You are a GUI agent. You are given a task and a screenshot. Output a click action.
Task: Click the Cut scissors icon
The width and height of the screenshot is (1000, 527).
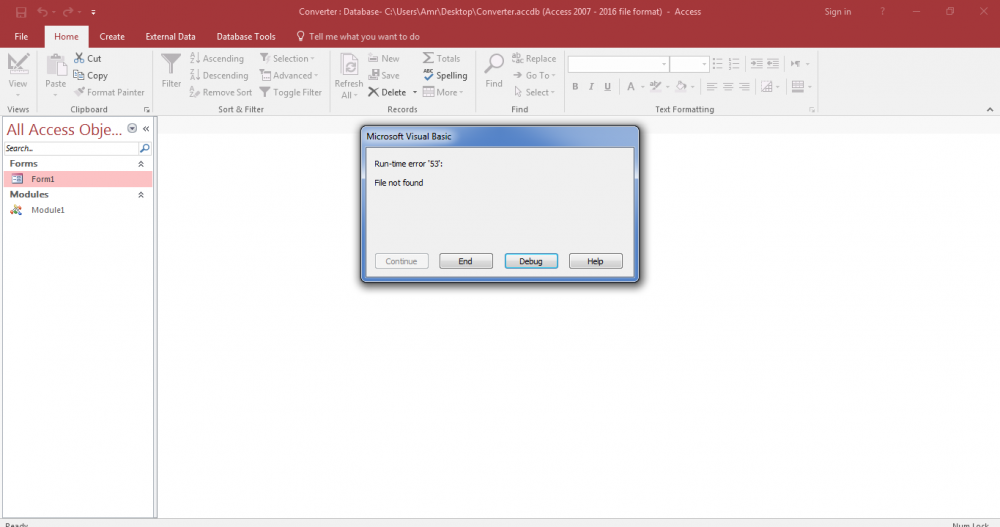[x=79, y=59]
